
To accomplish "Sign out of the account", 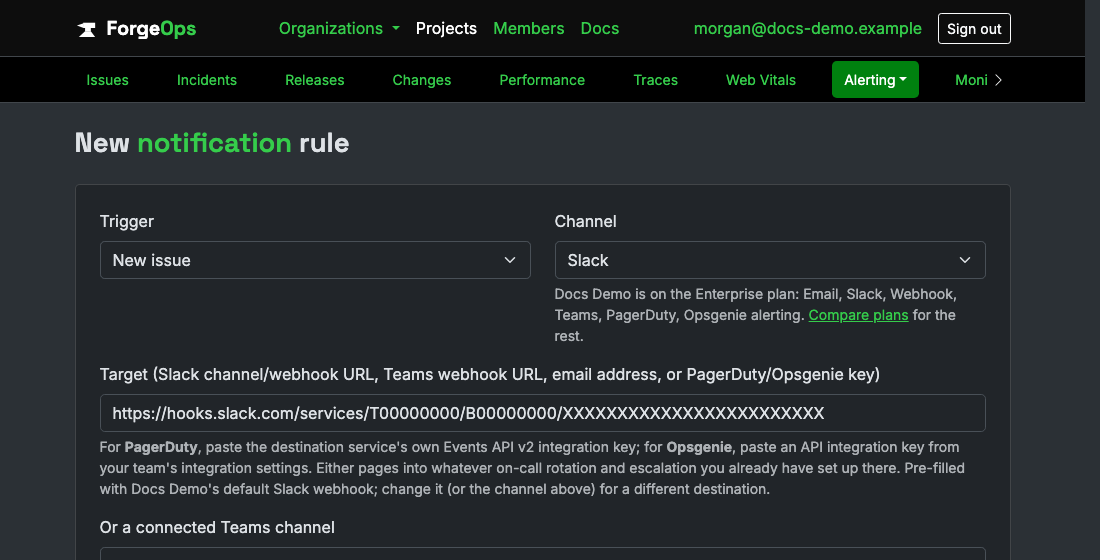I will (974, 29).
